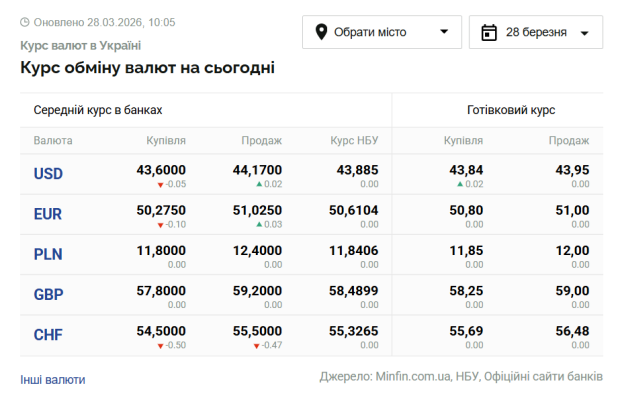Open the CHF currency link
Viewport: 620px width, 406px height.
(x=48, y=335)
